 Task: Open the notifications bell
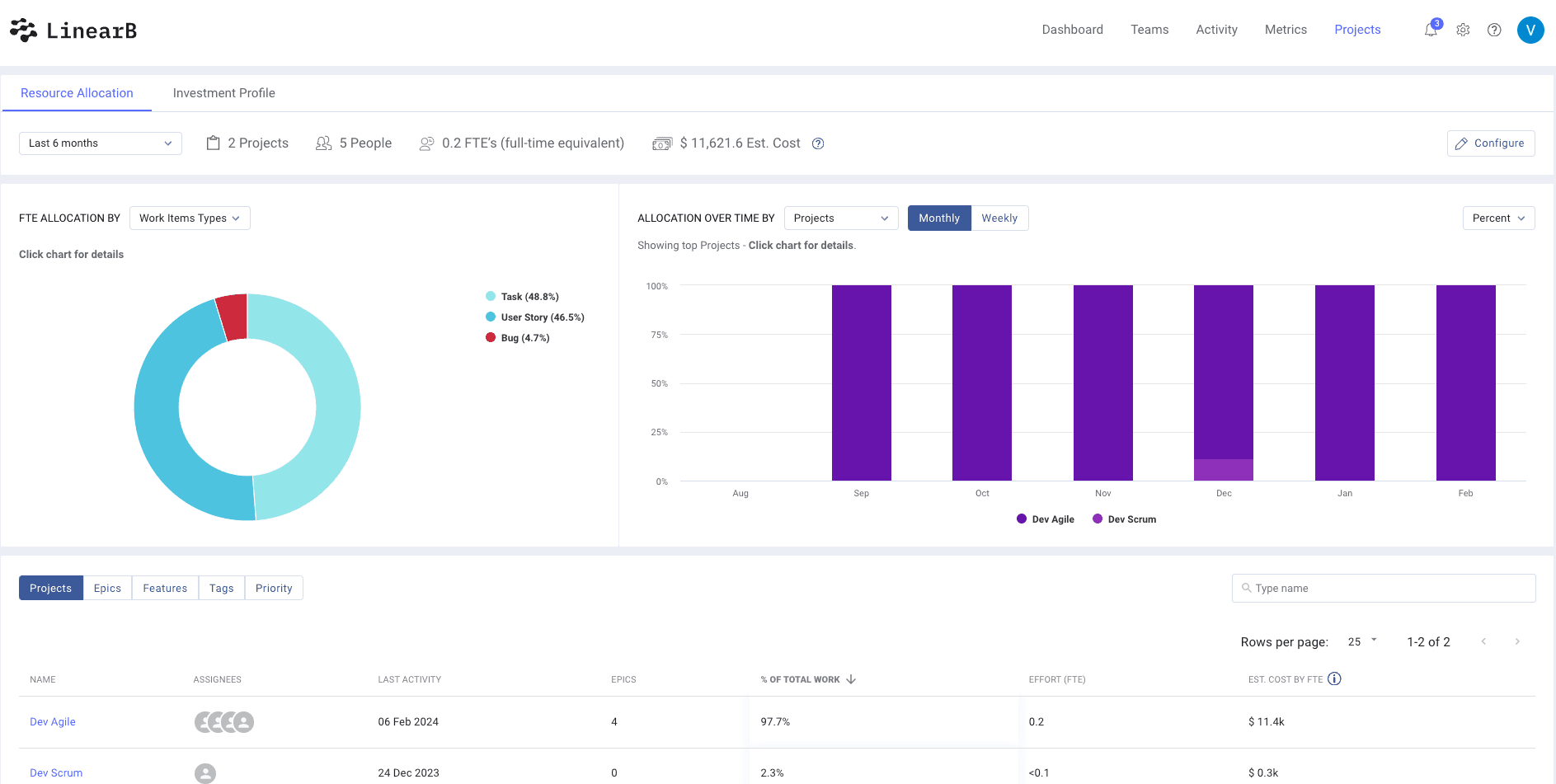pos(1431,30)
